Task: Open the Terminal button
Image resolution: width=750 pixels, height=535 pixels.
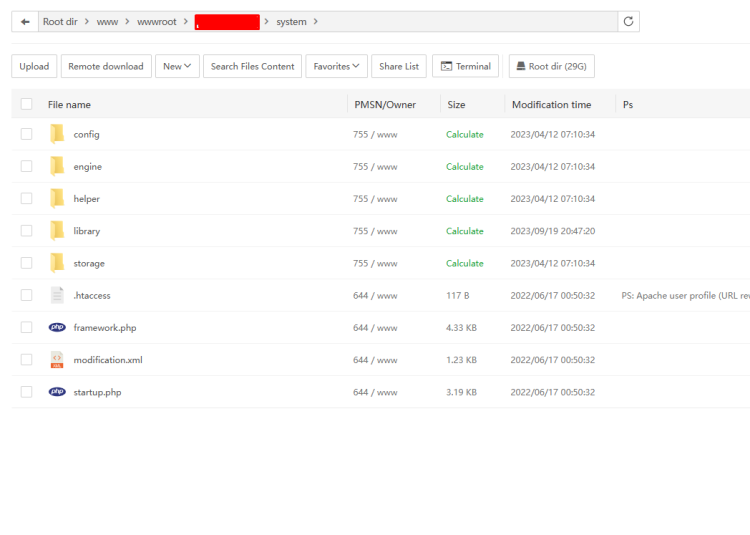Action: (465, 66)
